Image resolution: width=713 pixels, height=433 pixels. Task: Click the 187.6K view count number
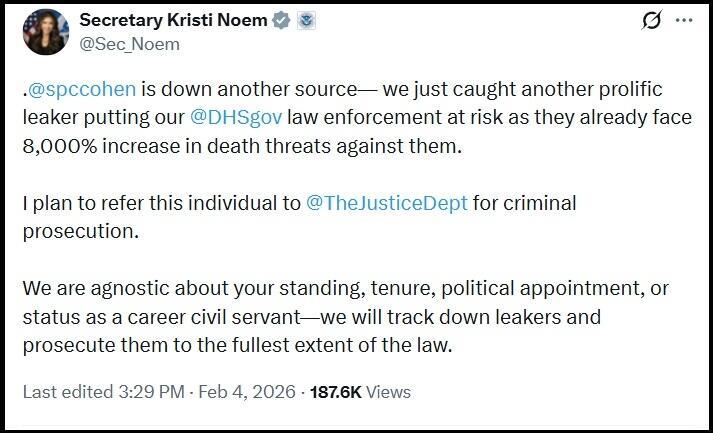pos(336,392)
